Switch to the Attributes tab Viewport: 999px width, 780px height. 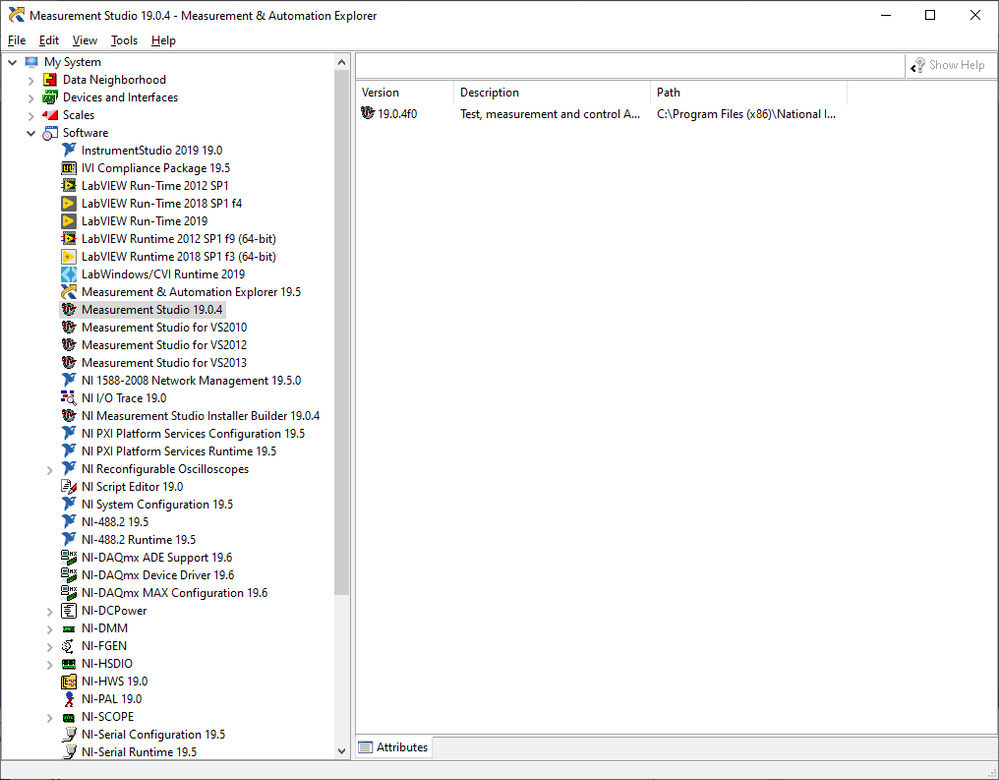click(x=393, y=747)
